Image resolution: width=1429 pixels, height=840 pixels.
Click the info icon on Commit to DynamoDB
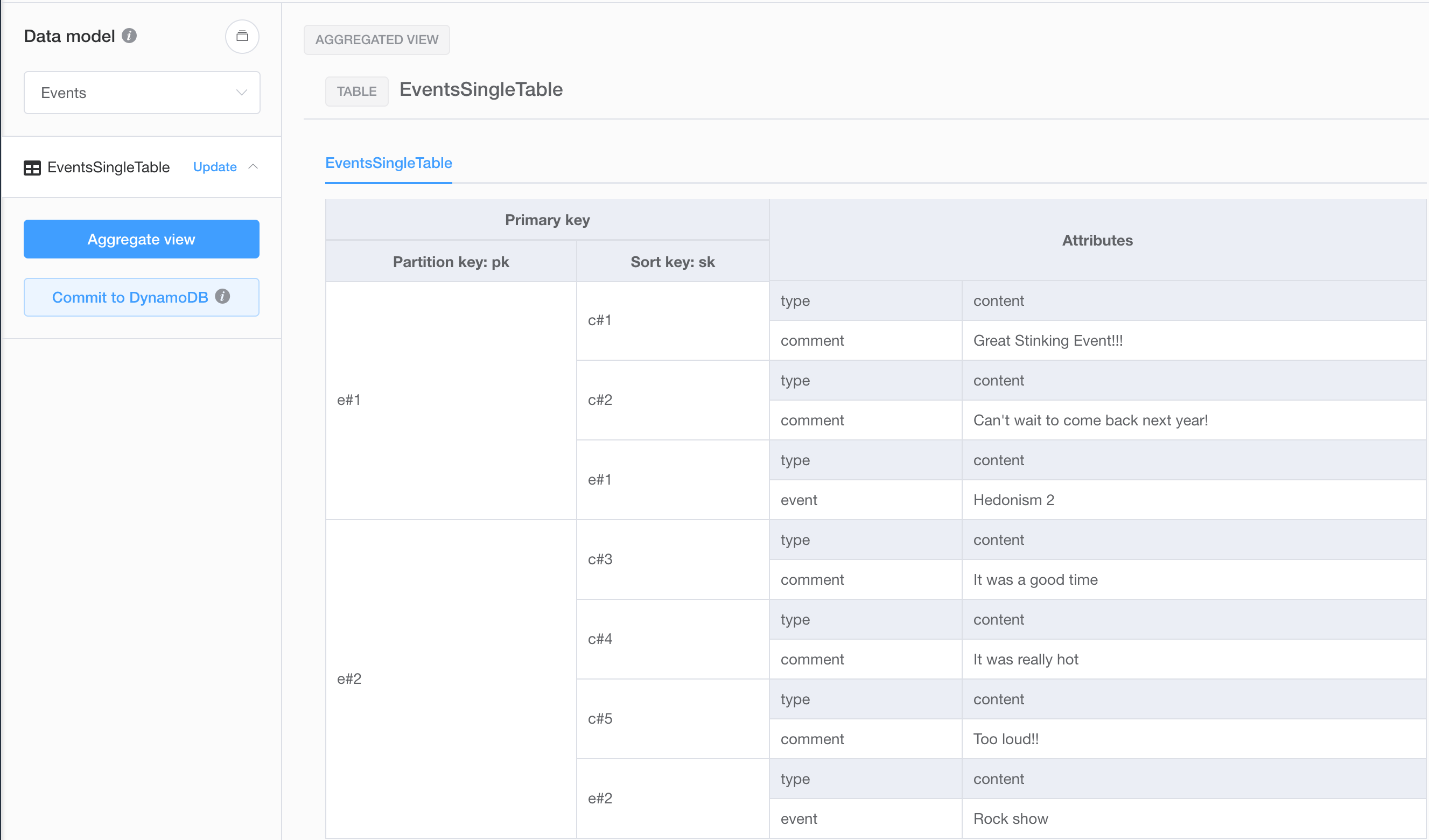point(223,297)
